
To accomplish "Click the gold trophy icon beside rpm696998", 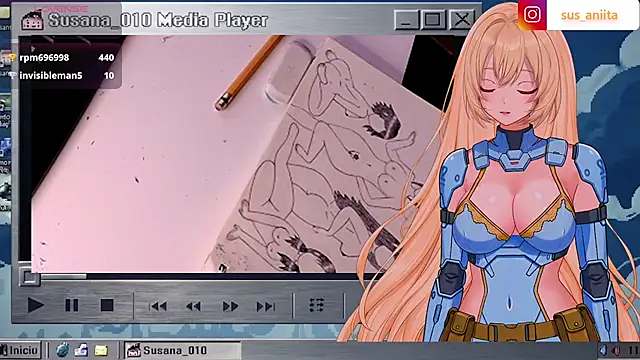I will coord(12,58).
